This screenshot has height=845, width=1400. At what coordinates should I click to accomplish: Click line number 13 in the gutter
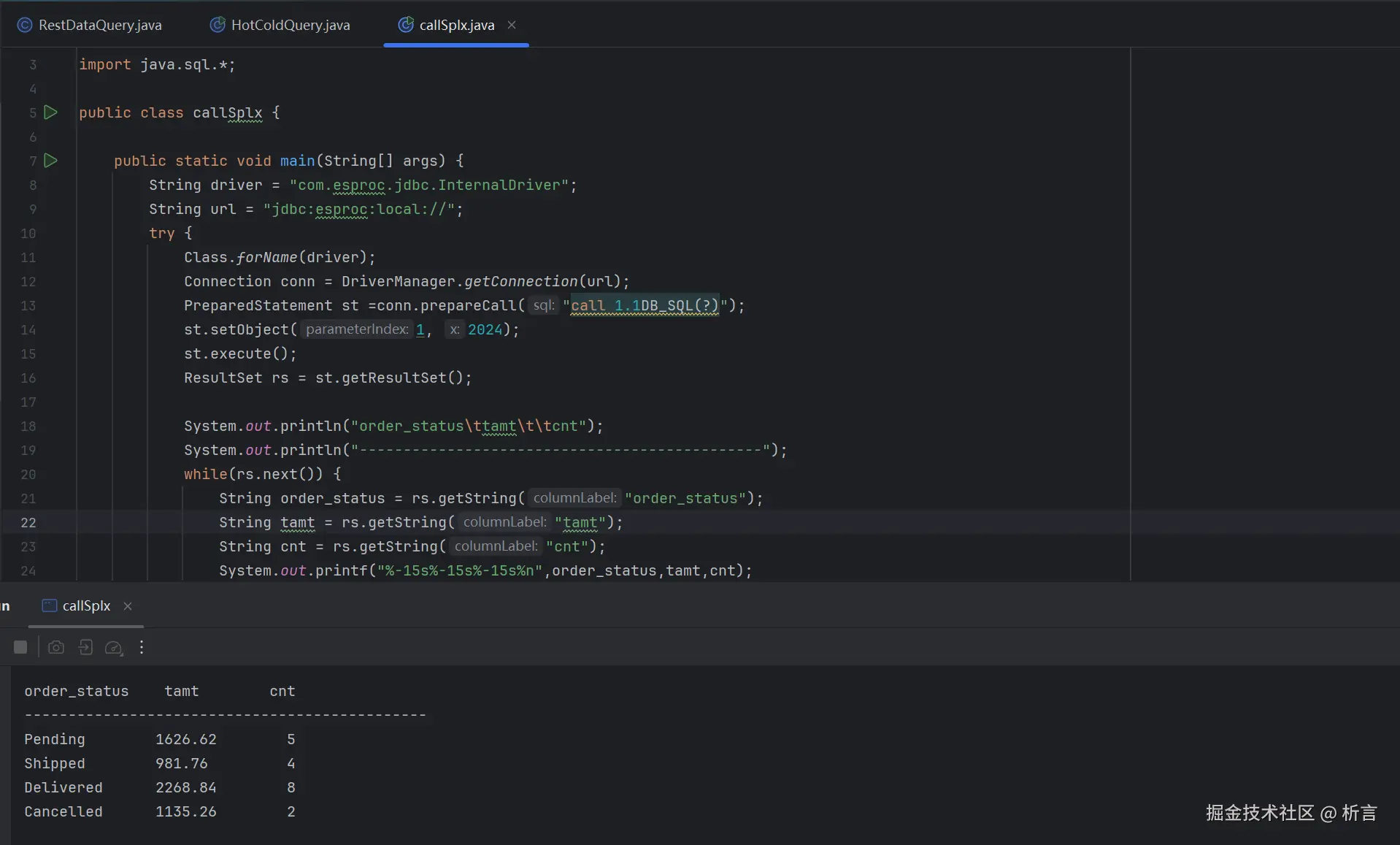[28, 305]
